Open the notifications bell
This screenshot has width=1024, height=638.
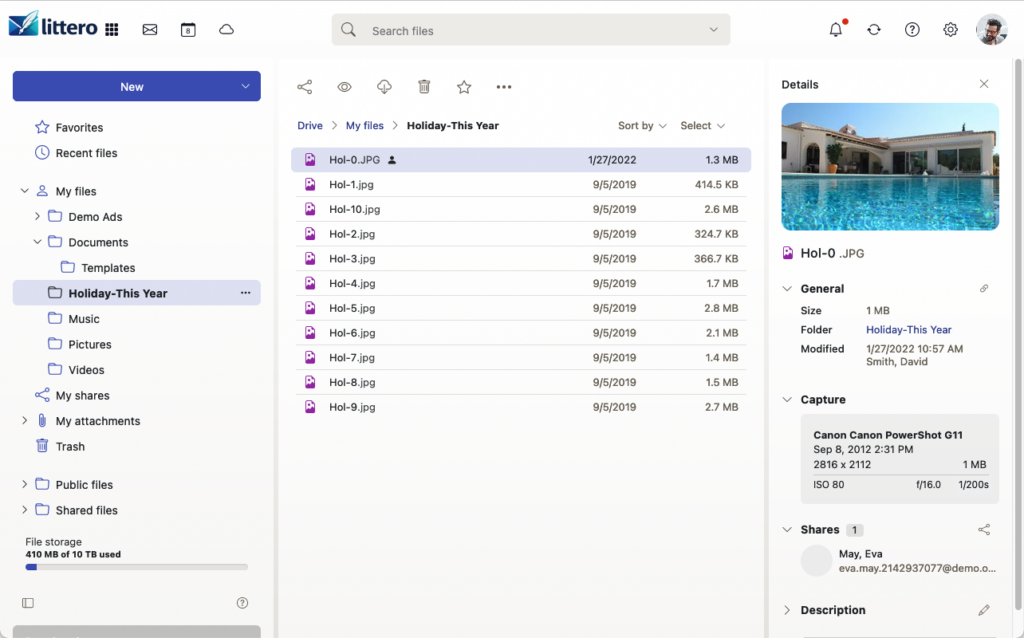pyautogui.click(x=836, y=30)
